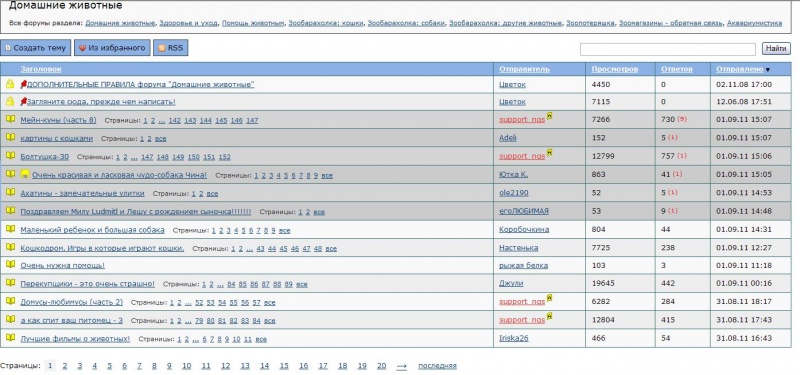The image size is (800, 375).
Task: Click the Найти search button
Action: 776,48
